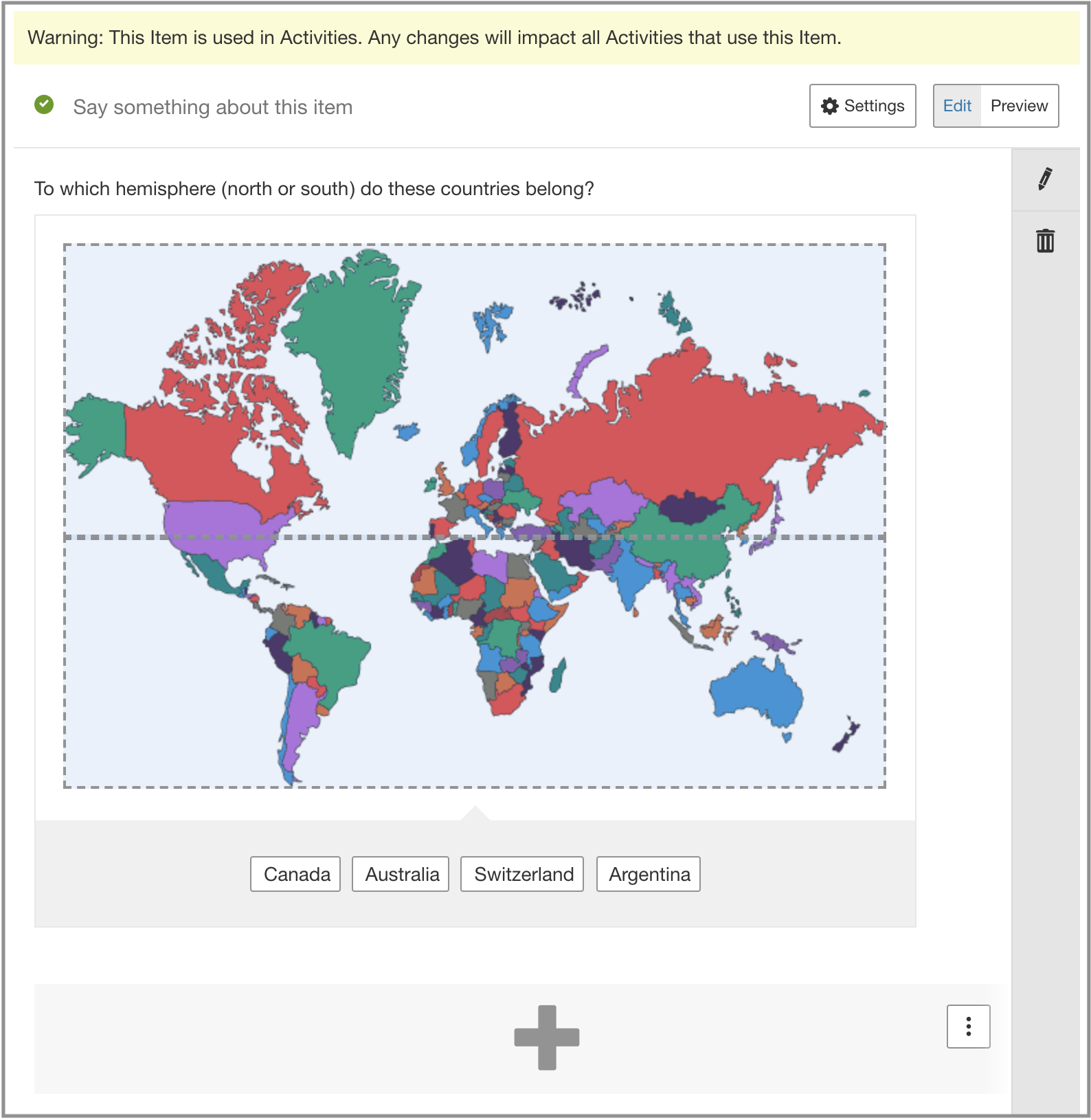
Task: Select the Switzerland answer chip
Action: (x=522, y=874)
